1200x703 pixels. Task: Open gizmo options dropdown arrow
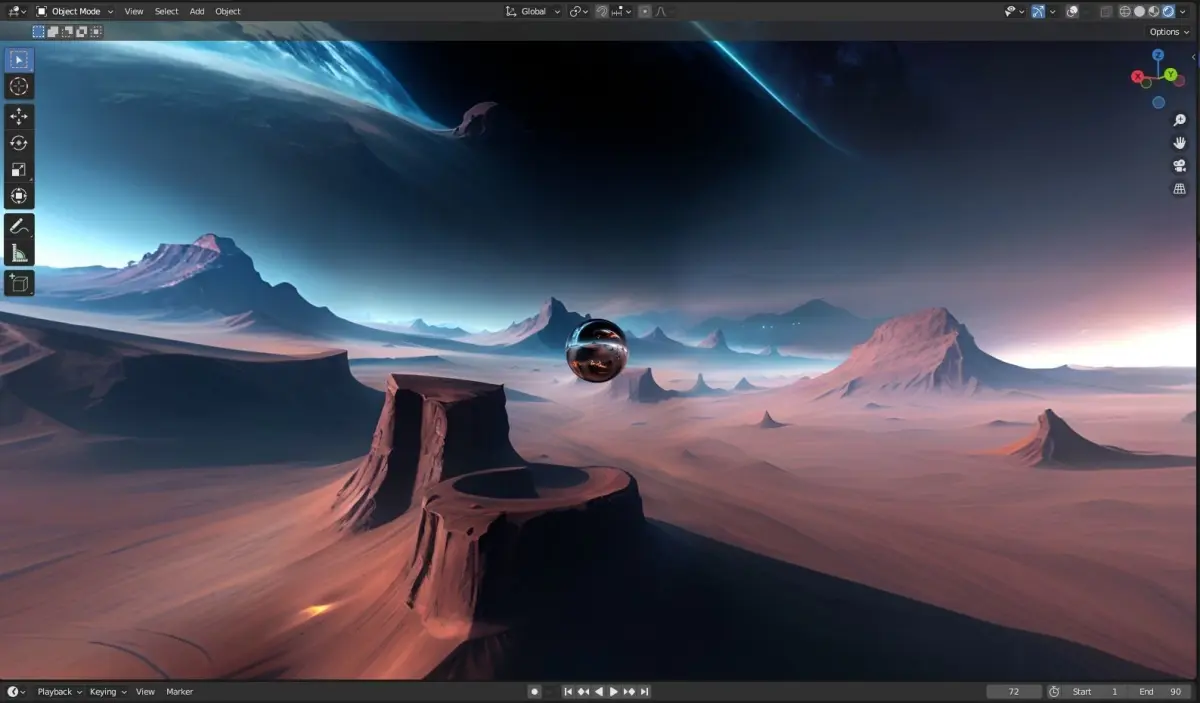coord(1052,11)
